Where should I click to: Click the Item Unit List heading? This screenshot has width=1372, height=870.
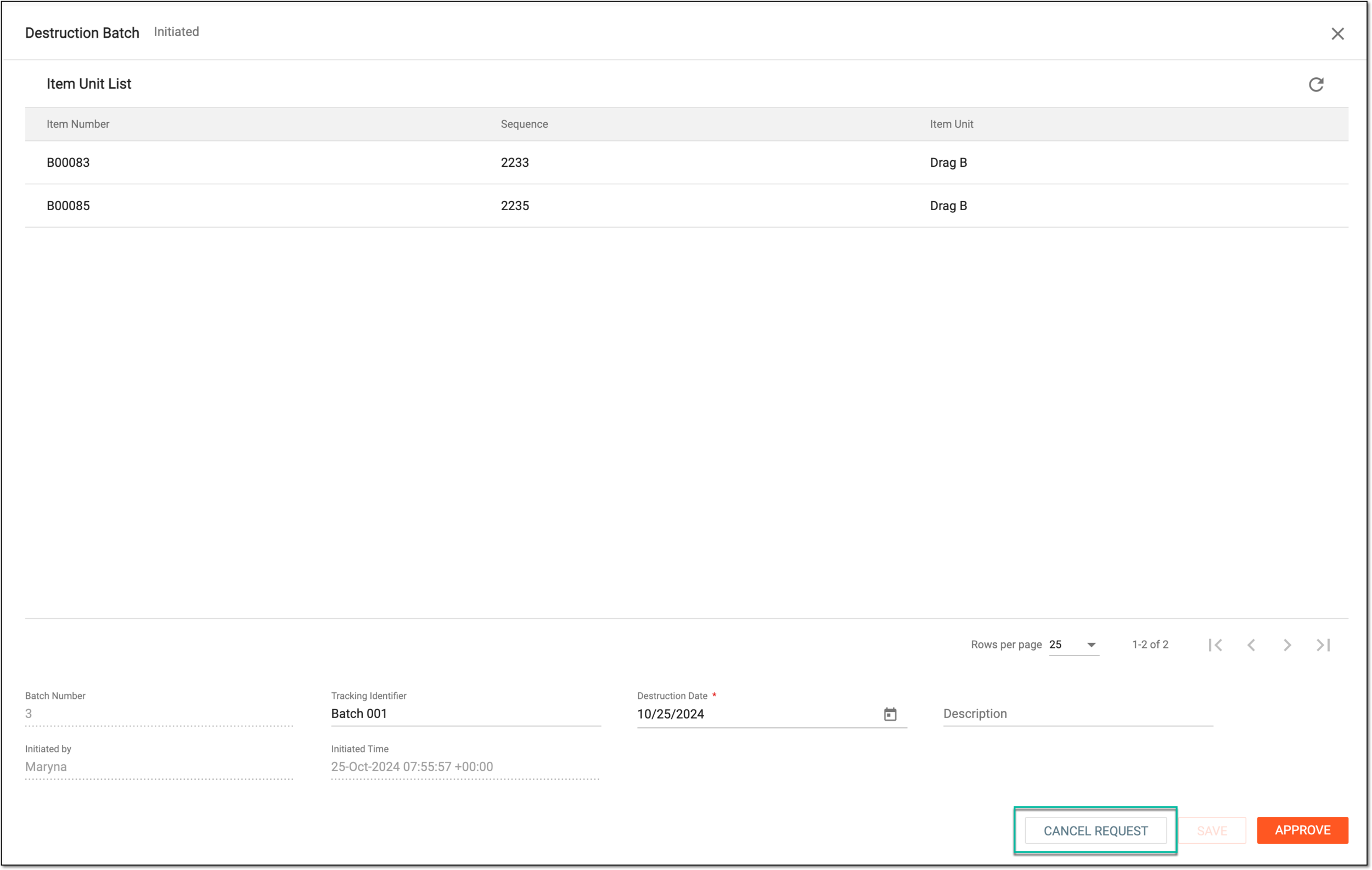(x=89, y=84)
